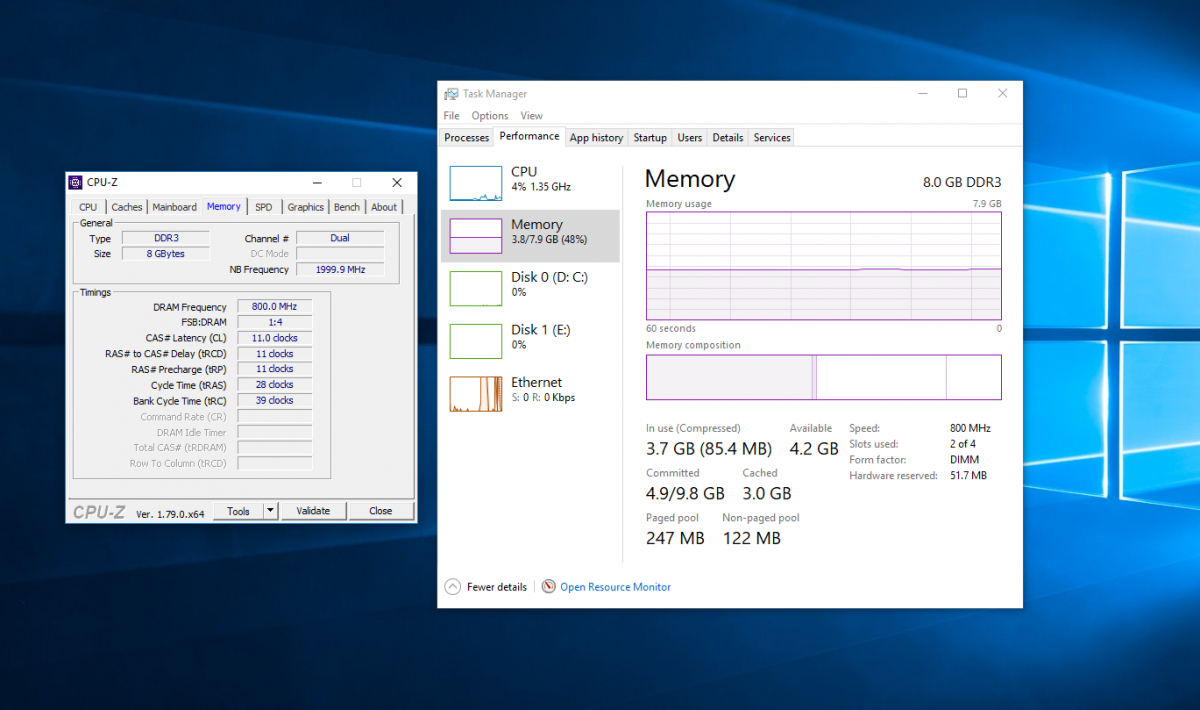Click the Resource Monitor icon
Viewport: 1200px width, 710px height.
pos(548,587)
